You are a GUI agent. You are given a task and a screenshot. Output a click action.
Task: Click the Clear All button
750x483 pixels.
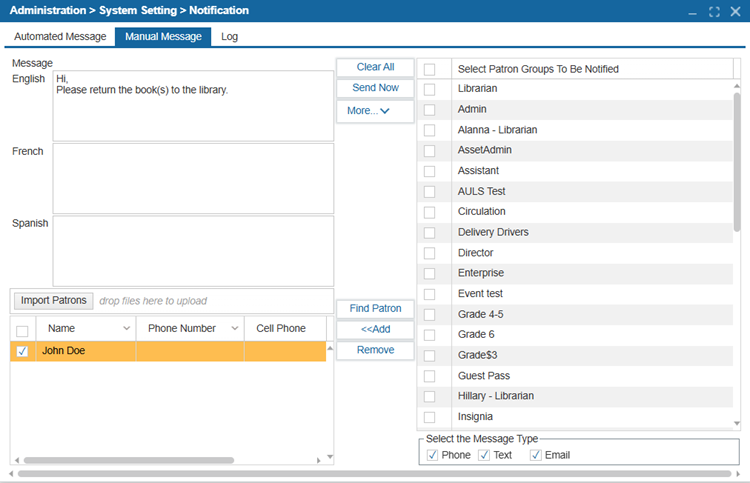[x=375, y=67]
